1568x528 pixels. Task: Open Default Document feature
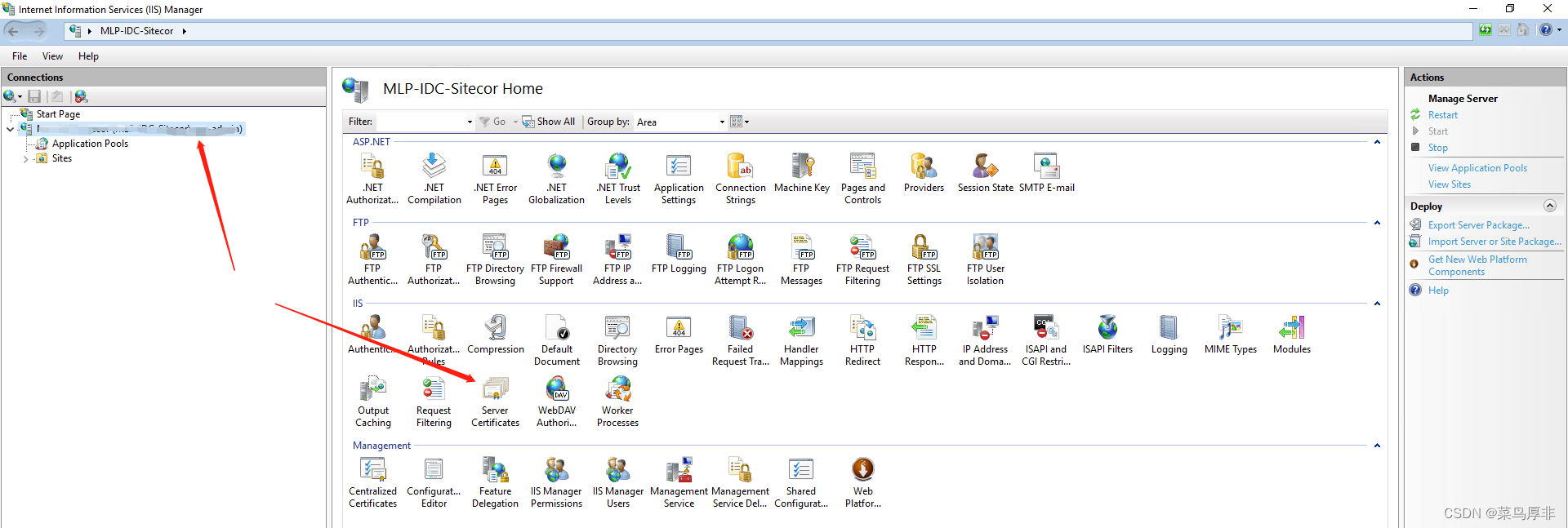(556, 340)
